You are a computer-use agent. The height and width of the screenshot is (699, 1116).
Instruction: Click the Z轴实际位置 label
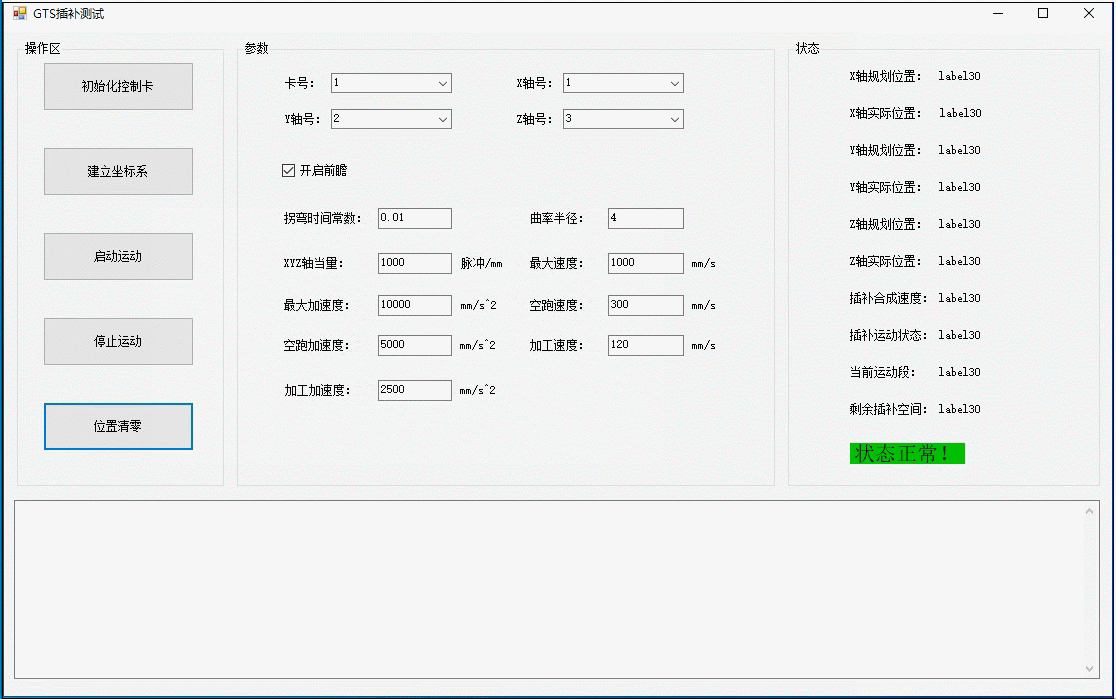[885, 261]
